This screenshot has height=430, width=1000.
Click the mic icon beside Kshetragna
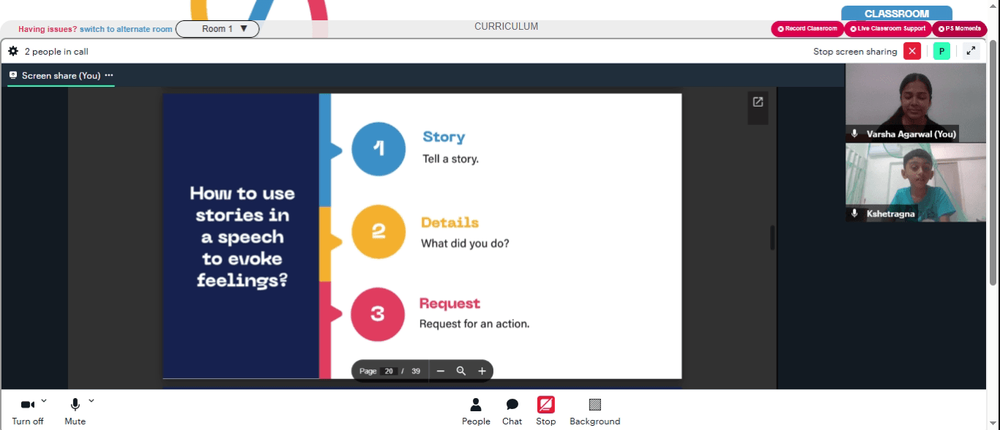(855, 214)
